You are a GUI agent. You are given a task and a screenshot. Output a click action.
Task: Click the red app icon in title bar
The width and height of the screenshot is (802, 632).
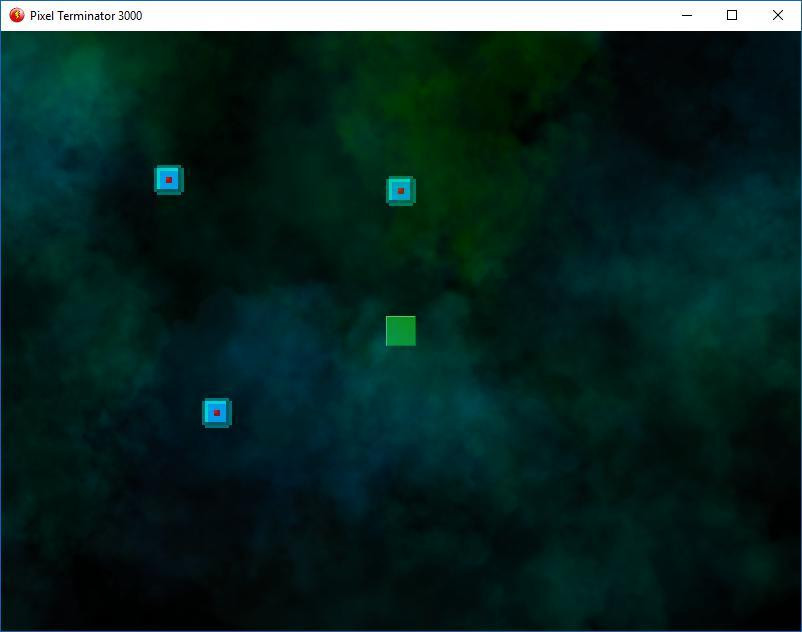coord(17,15)
